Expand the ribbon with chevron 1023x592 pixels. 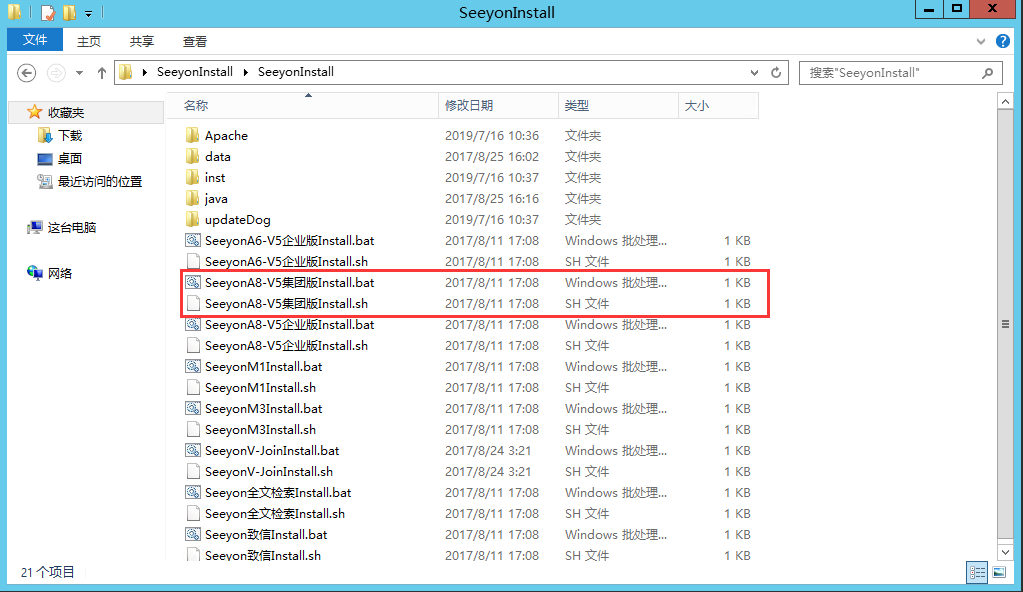tap(981, 41)
